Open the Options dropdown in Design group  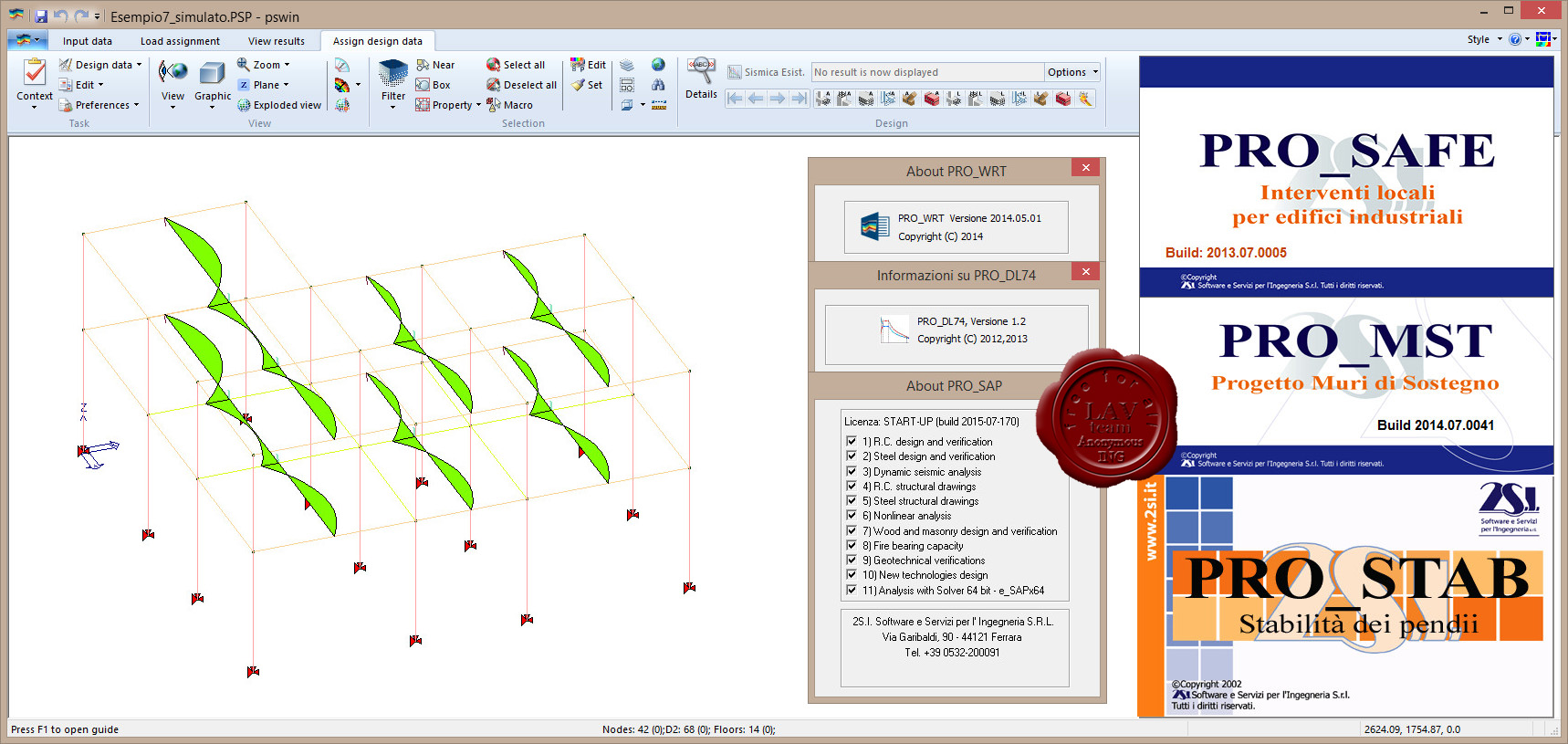[1072, 72]
